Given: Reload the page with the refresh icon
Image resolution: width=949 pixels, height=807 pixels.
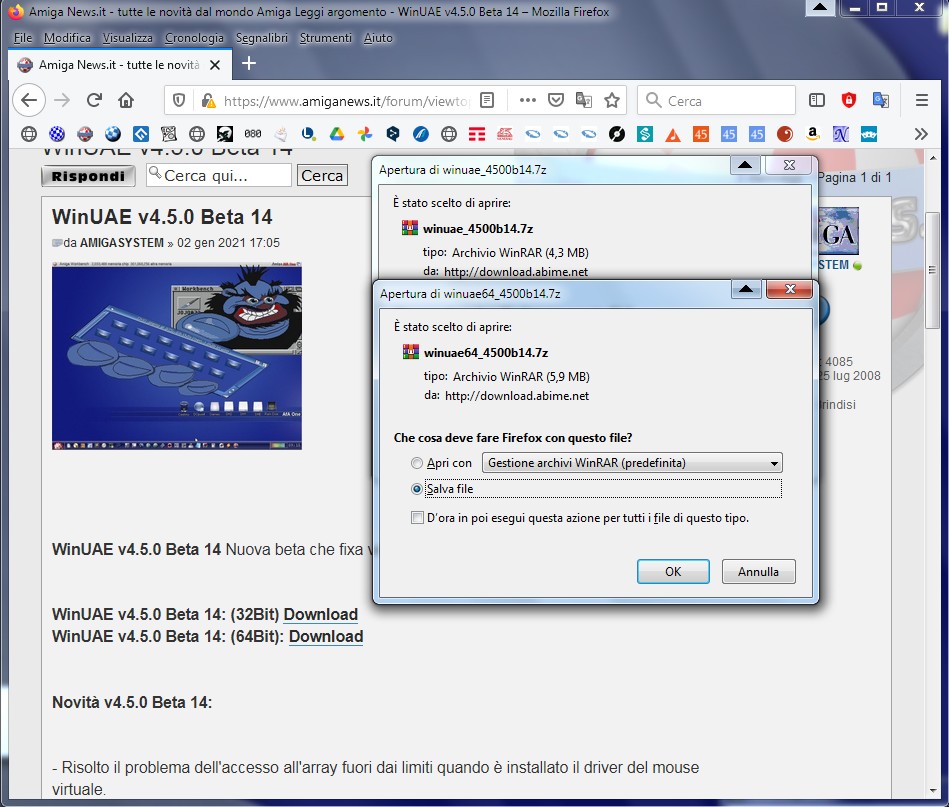Looking at the screenshot, I should click(x=94, y=100).
